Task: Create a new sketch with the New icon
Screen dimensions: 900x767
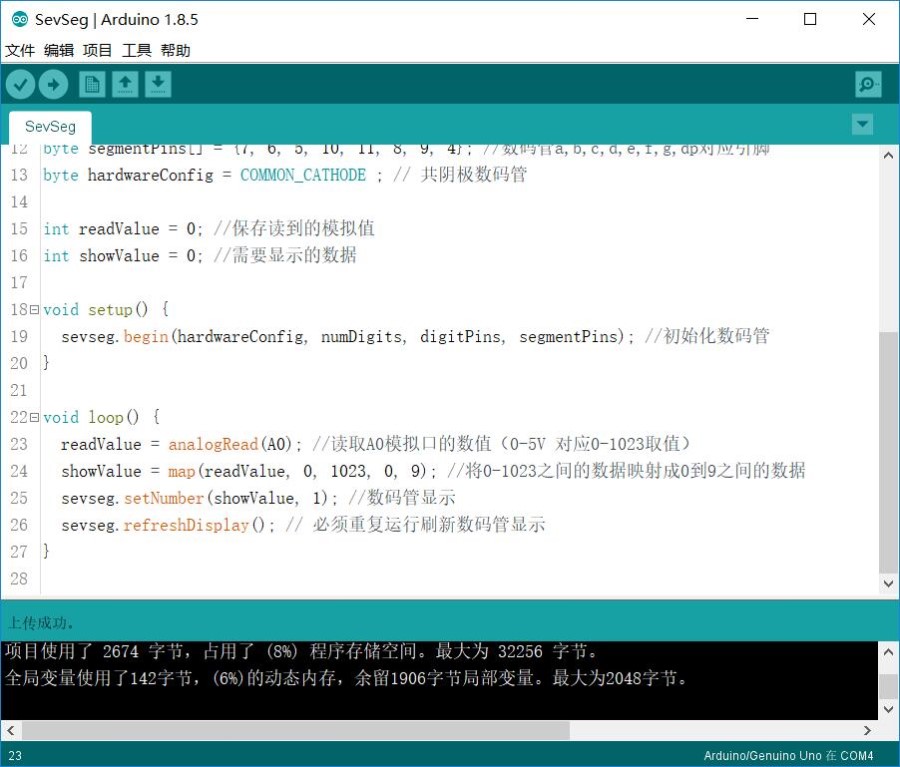Action: tap(90, 84)
